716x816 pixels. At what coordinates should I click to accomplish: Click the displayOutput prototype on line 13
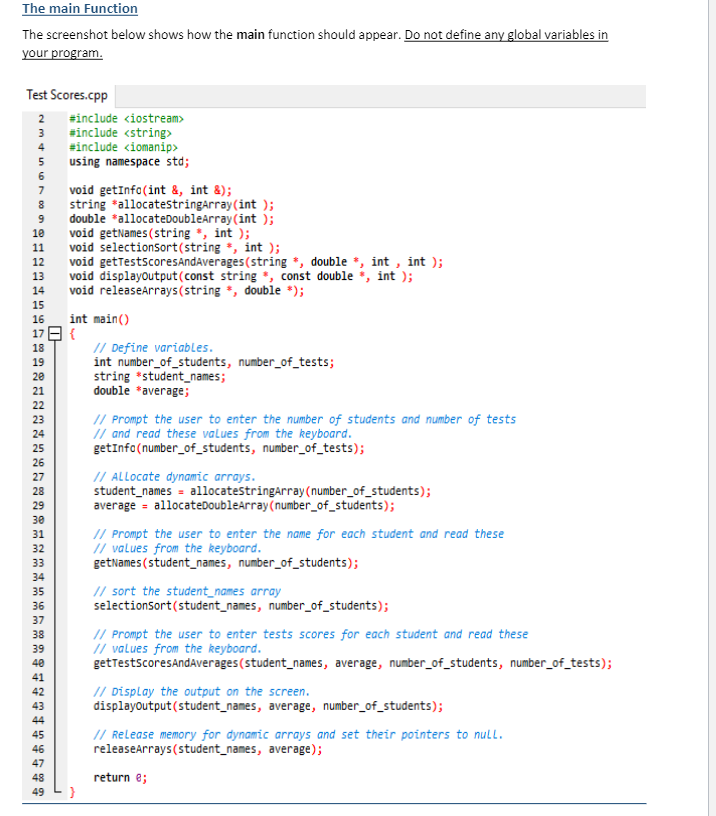click(x=241, y=276)
